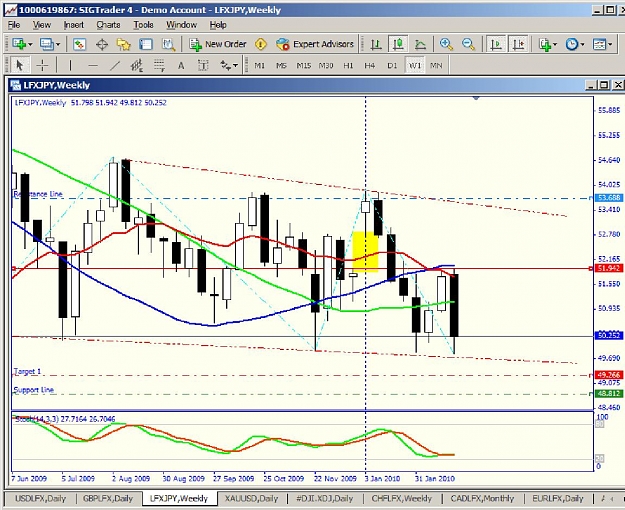
Task: Switch to H4 timeframe
Action: tap(369, 65)
